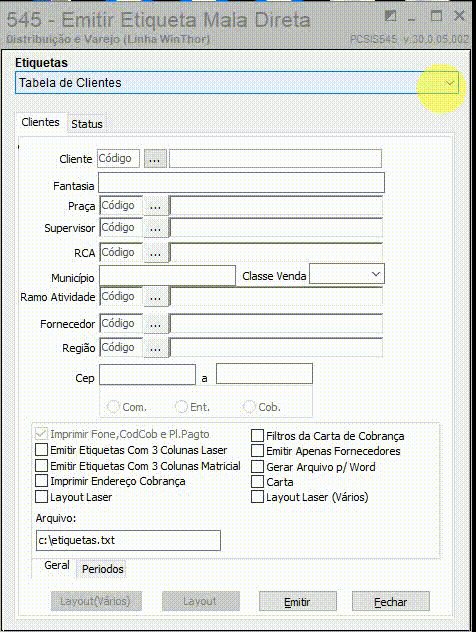The image size is (476, 632).
Task: Click the Fornecedor Código field
Action: [121, 323]
